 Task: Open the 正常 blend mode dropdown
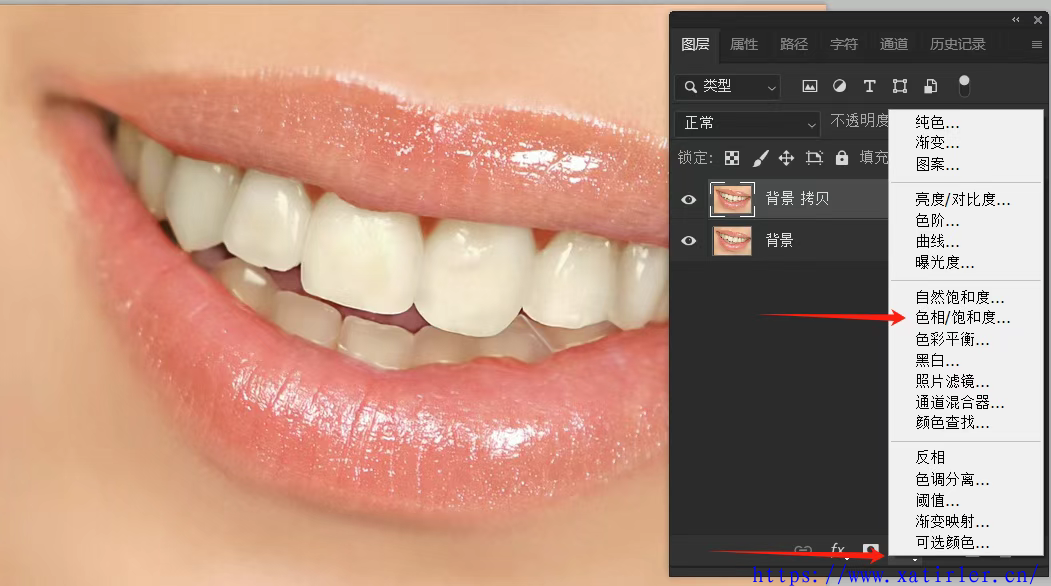click(747, 123)
